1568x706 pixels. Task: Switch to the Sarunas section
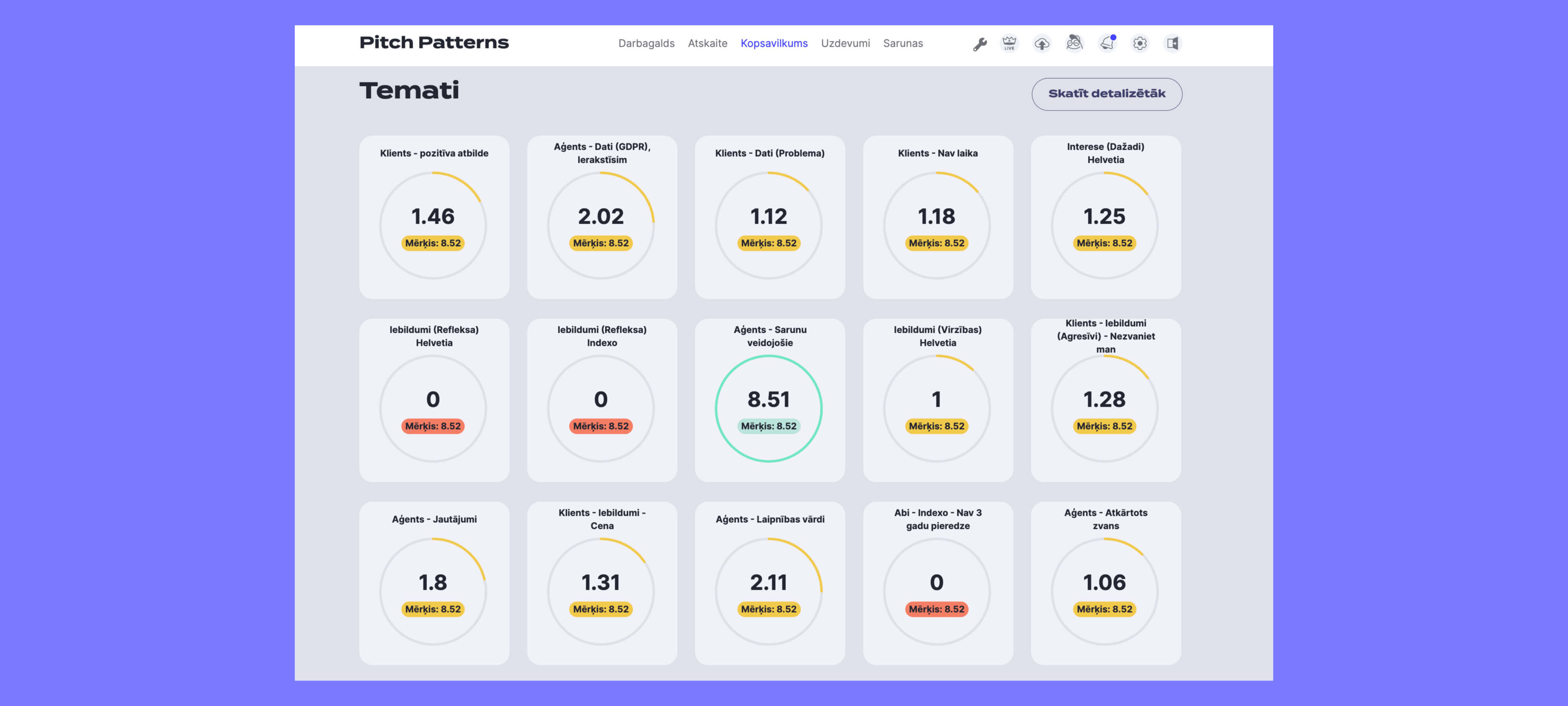(x=903, y=43)
